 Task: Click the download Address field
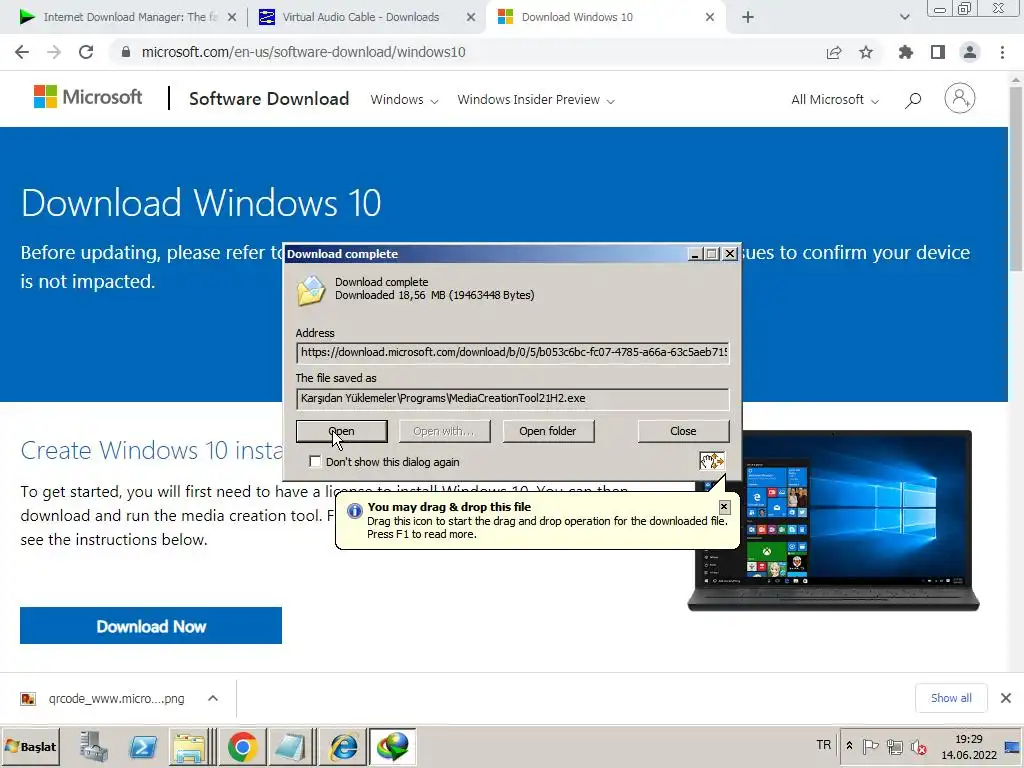click(513, 353)
